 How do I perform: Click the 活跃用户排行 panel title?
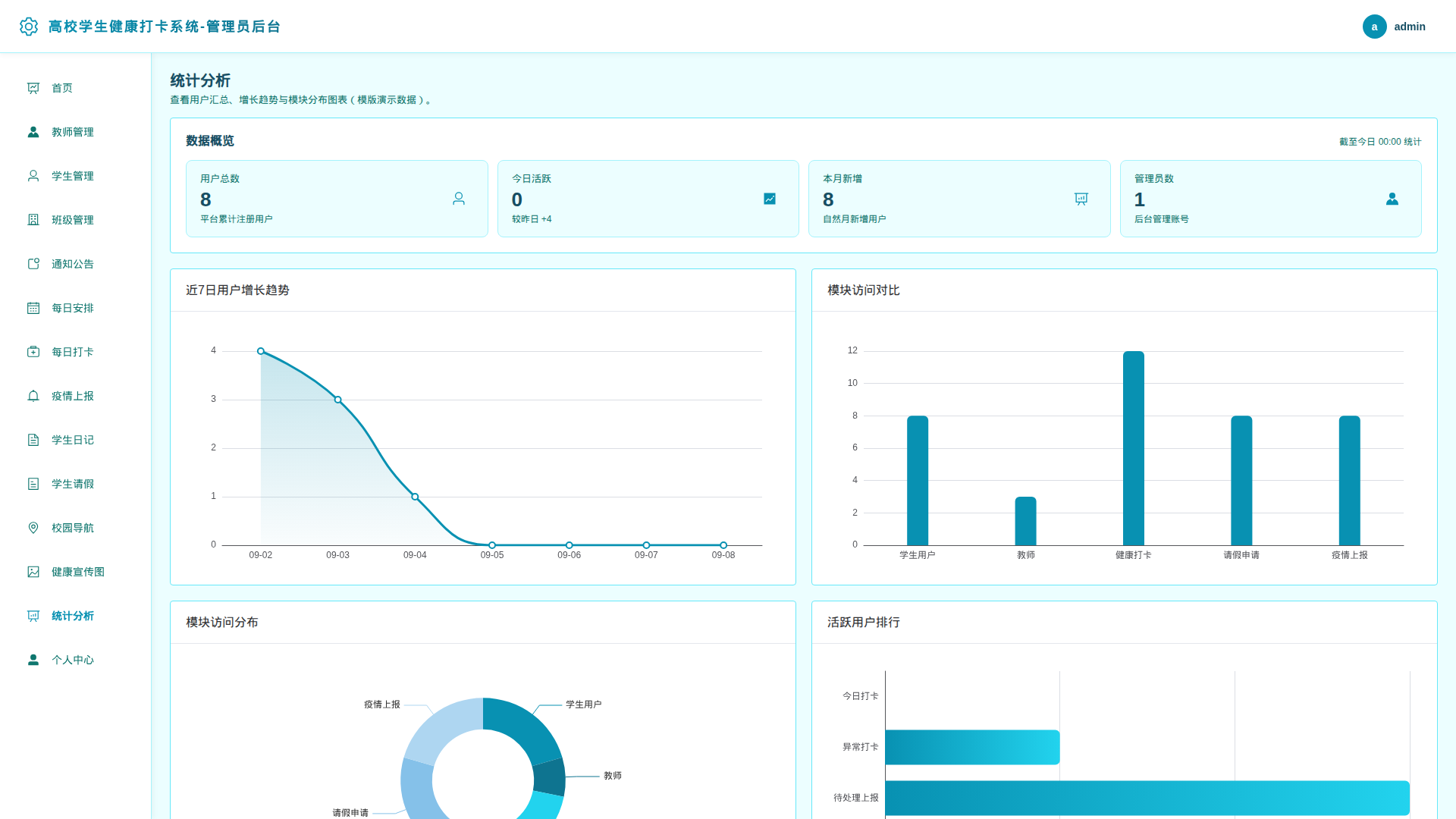click(x=864, y=623)
